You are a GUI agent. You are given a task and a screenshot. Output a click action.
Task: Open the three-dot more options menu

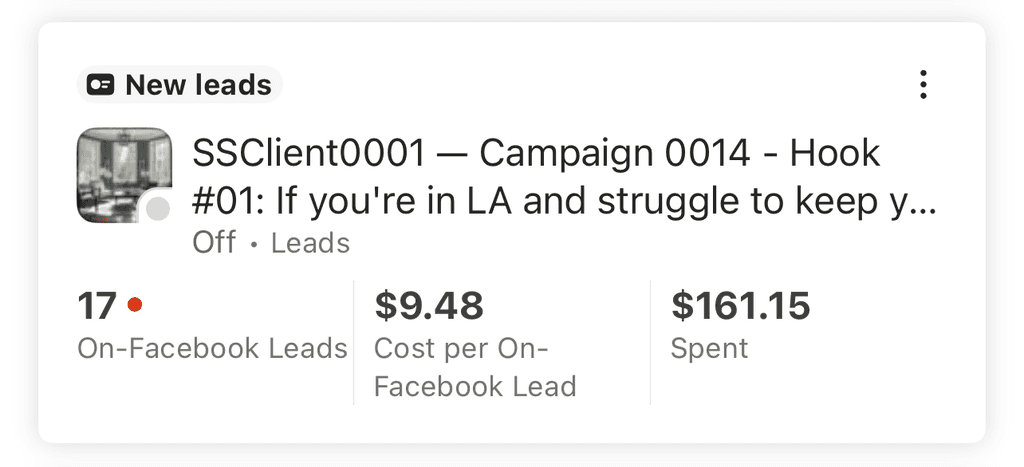point(923,85)
